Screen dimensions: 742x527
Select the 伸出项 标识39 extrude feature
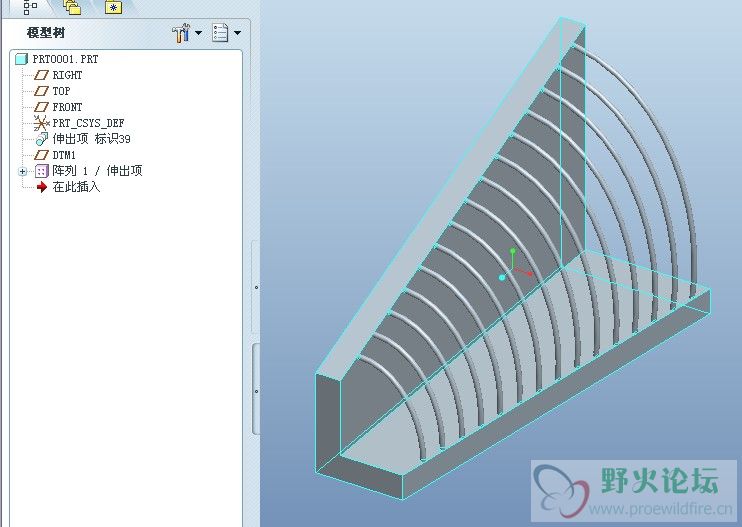point(91,139)
